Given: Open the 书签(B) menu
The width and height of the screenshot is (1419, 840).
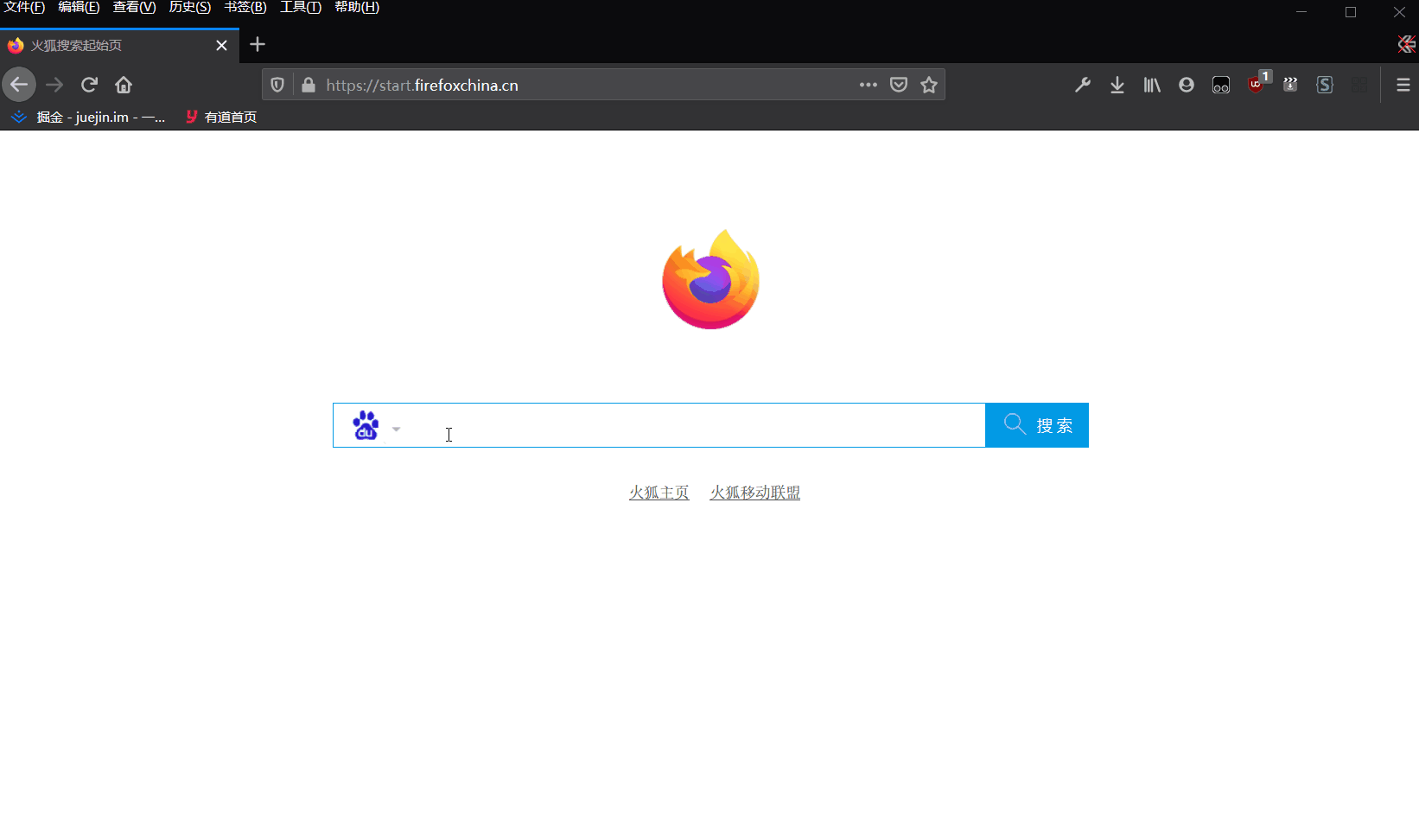Looking at the screenshot, I should click(x=245, y=7).
